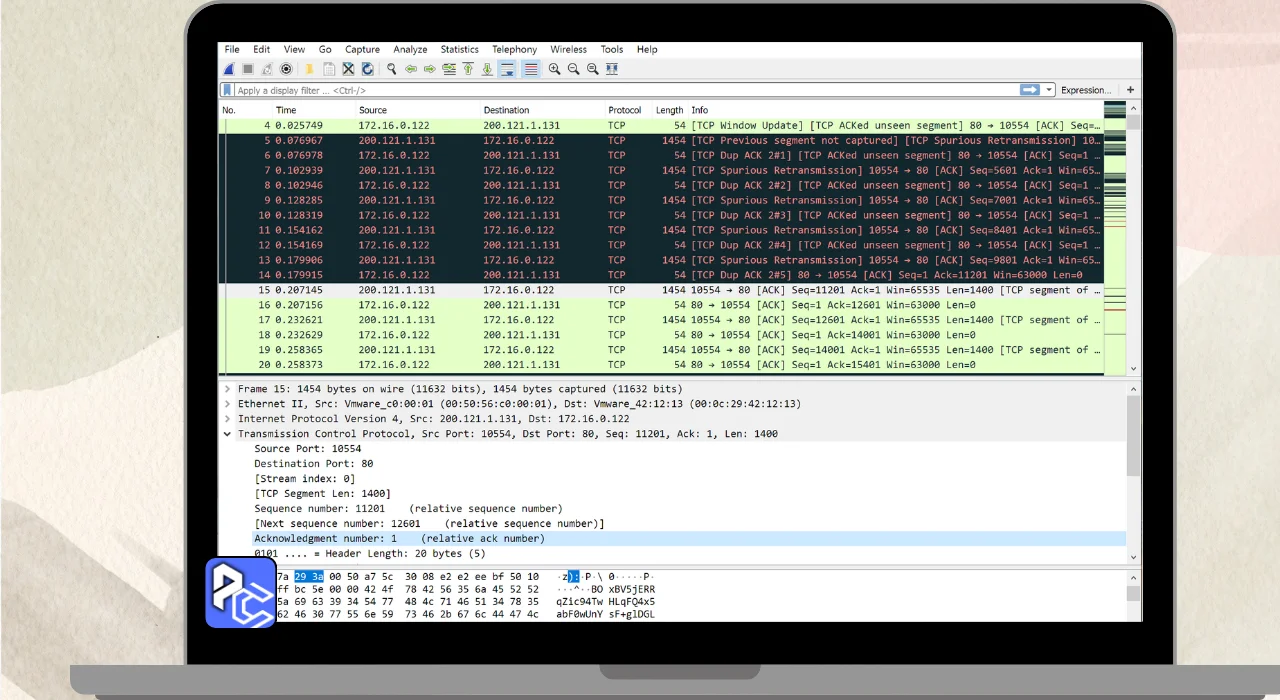Toggle packet list colorization
The width and height of the screenshot is (1280, 700).
[x=530, y=69]
